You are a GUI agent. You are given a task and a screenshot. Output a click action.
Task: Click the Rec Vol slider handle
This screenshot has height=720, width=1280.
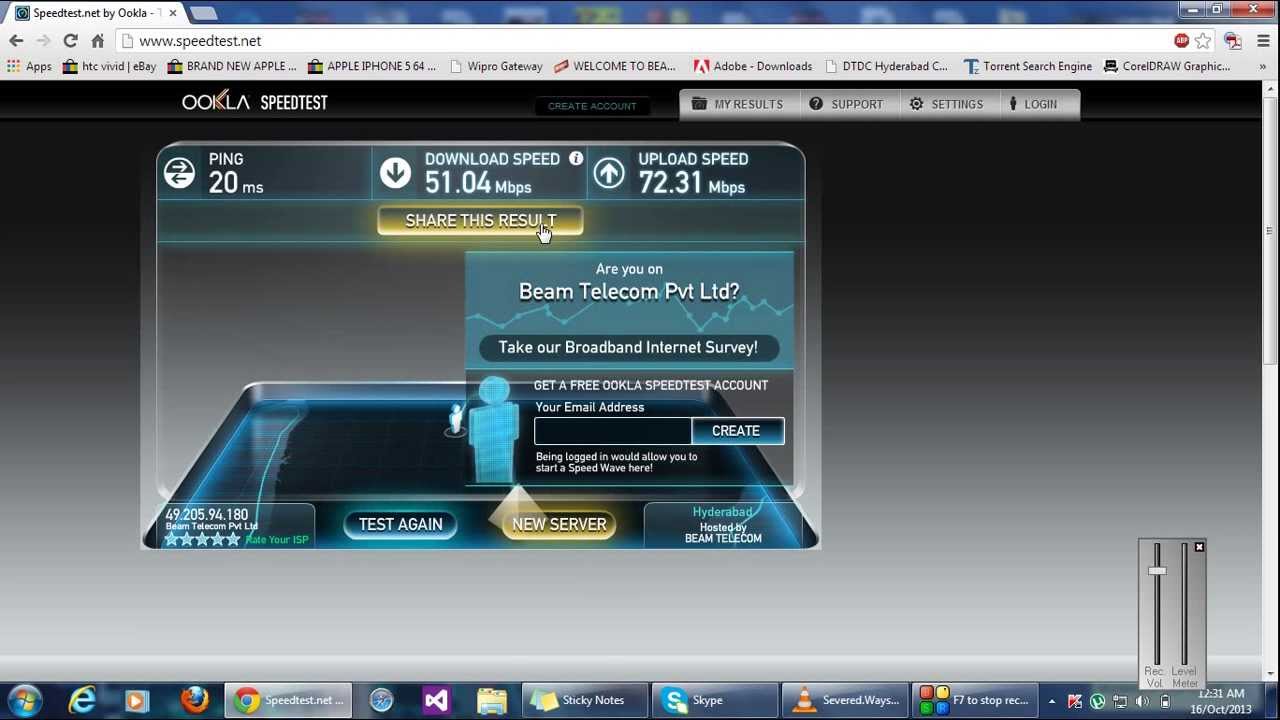tap(1157, 571)
